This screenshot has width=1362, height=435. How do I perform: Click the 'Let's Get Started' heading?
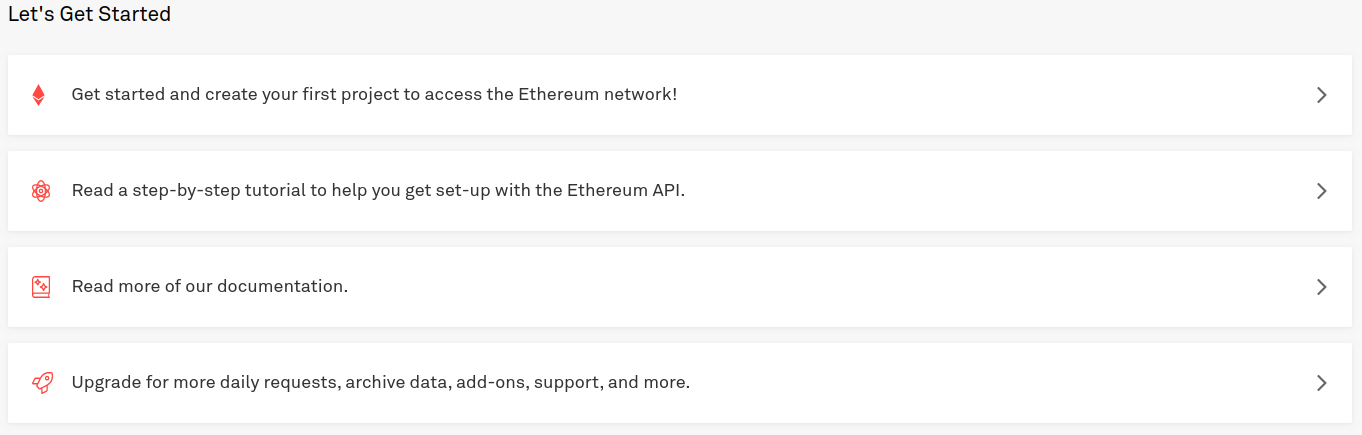click(89, 15)
